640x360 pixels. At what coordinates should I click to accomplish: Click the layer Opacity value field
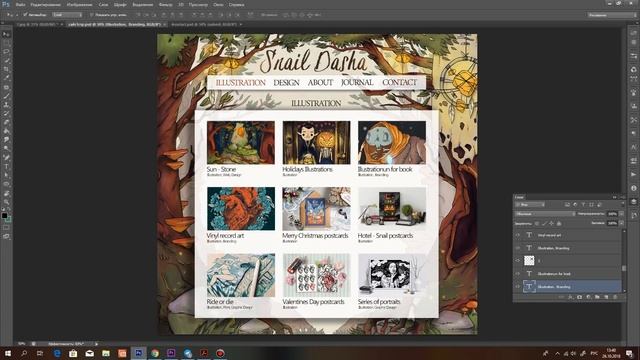(612, 214)
